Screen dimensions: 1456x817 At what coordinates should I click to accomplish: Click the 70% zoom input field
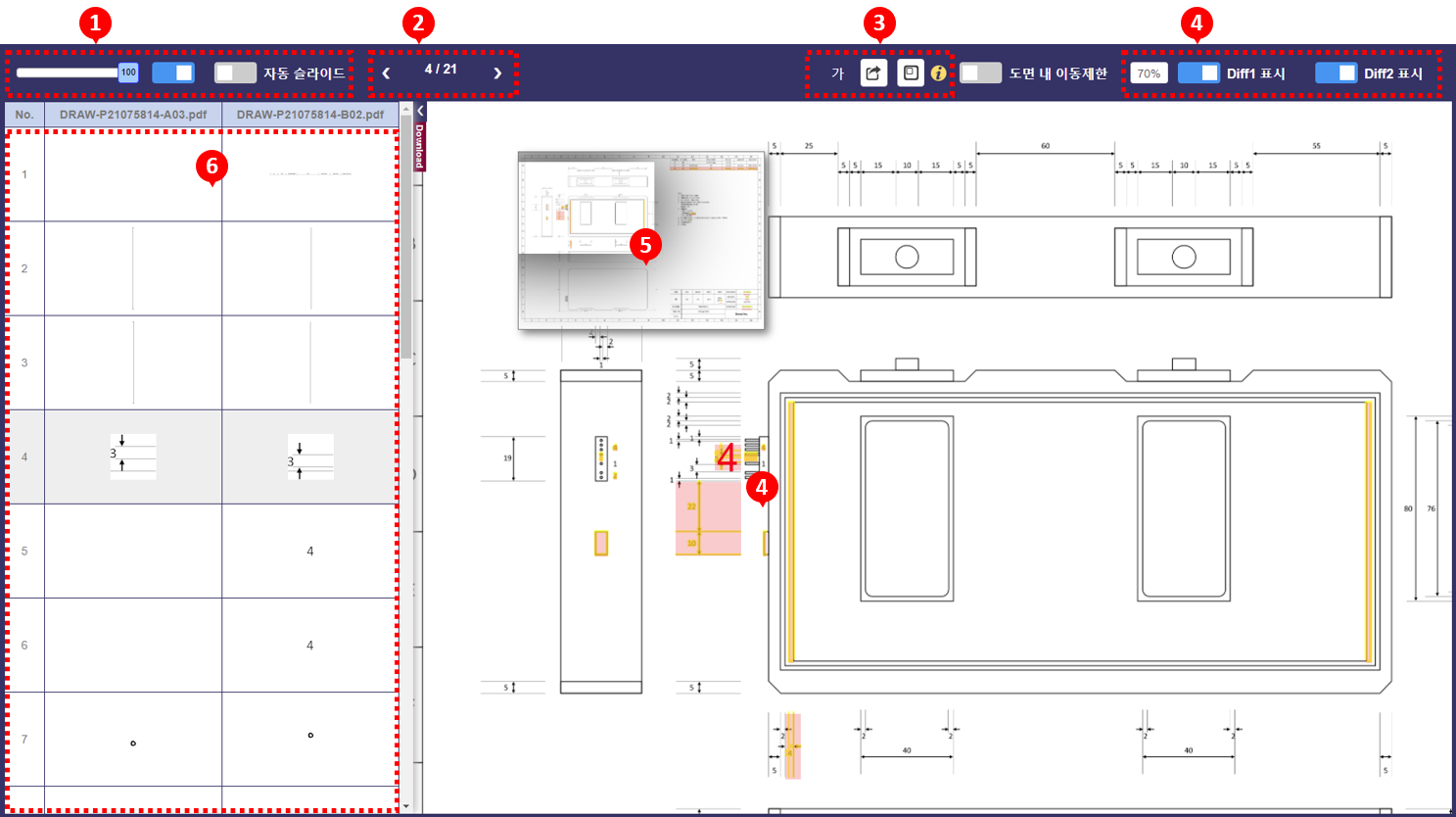tap(1149, 73)
